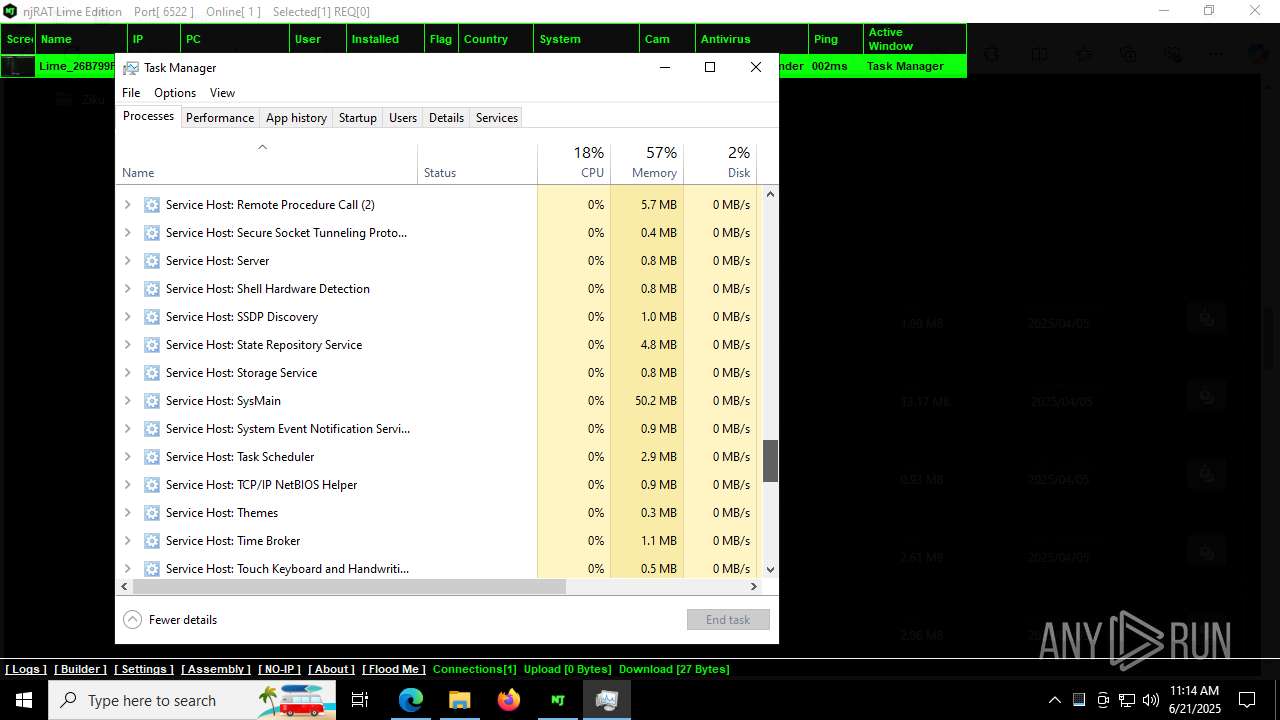
Task: Switch to Performance tab
Action: (x=220, y=118)
